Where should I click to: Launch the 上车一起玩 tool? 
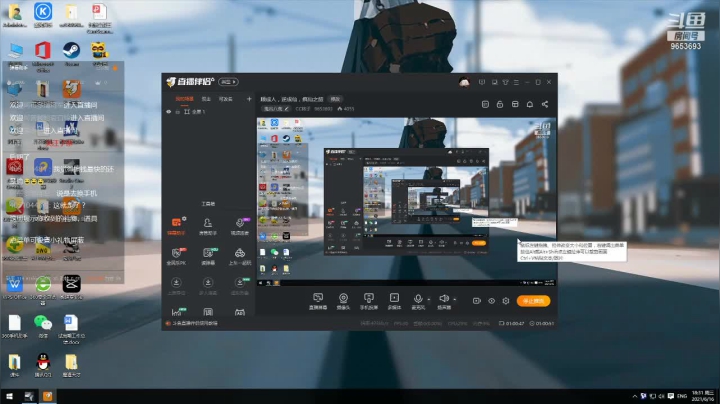pos(239,256)
